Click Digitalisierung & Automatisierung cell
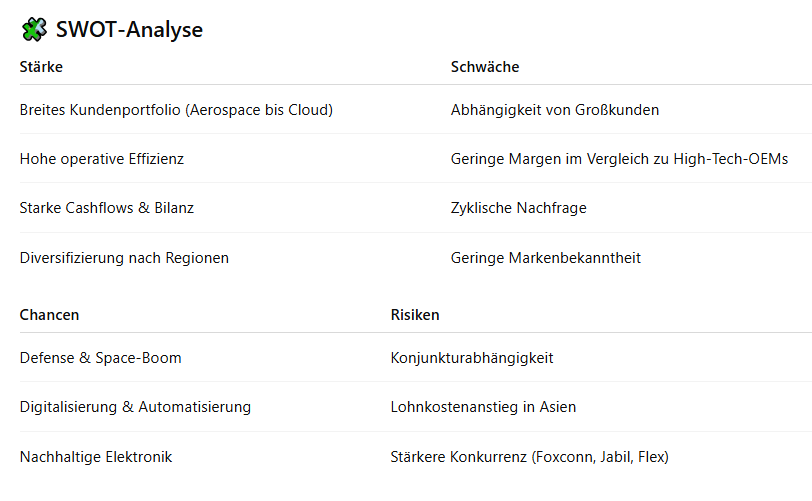The width and height of the screenshot is (812, 501). point(135,407)
